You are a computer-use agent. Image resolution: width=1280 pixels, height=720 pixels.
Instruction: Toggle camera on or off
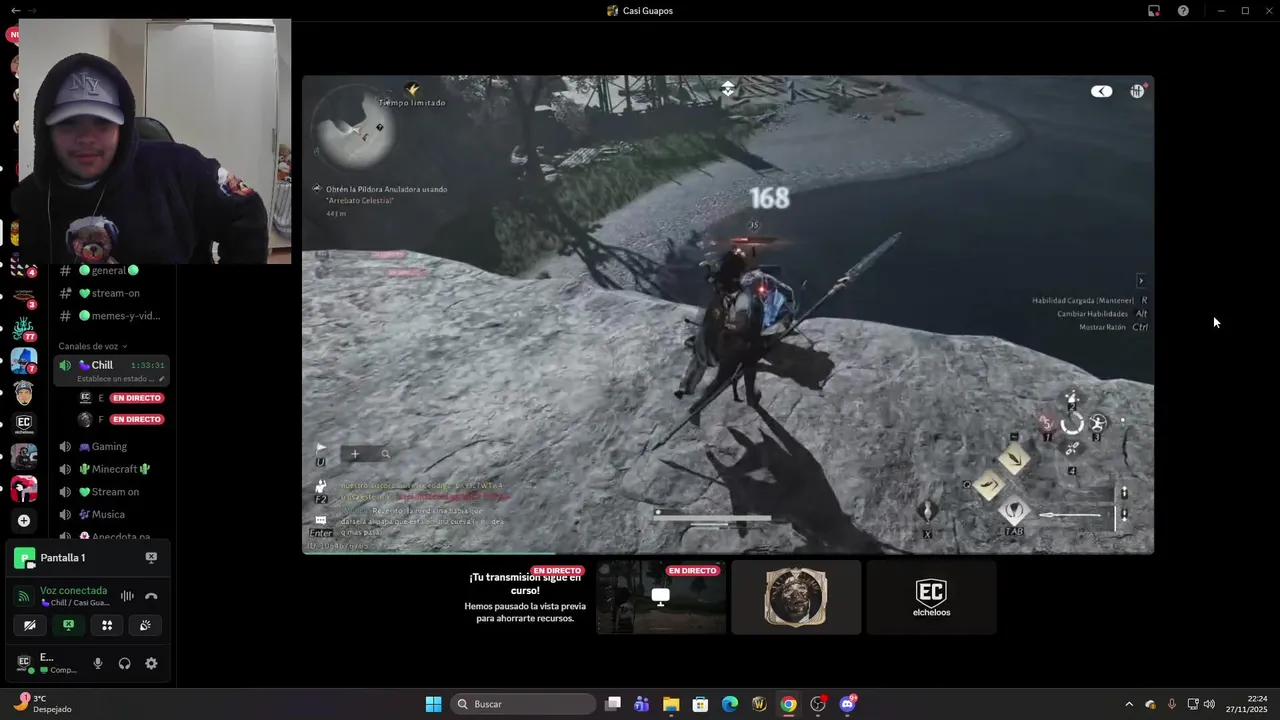[29, 625]
